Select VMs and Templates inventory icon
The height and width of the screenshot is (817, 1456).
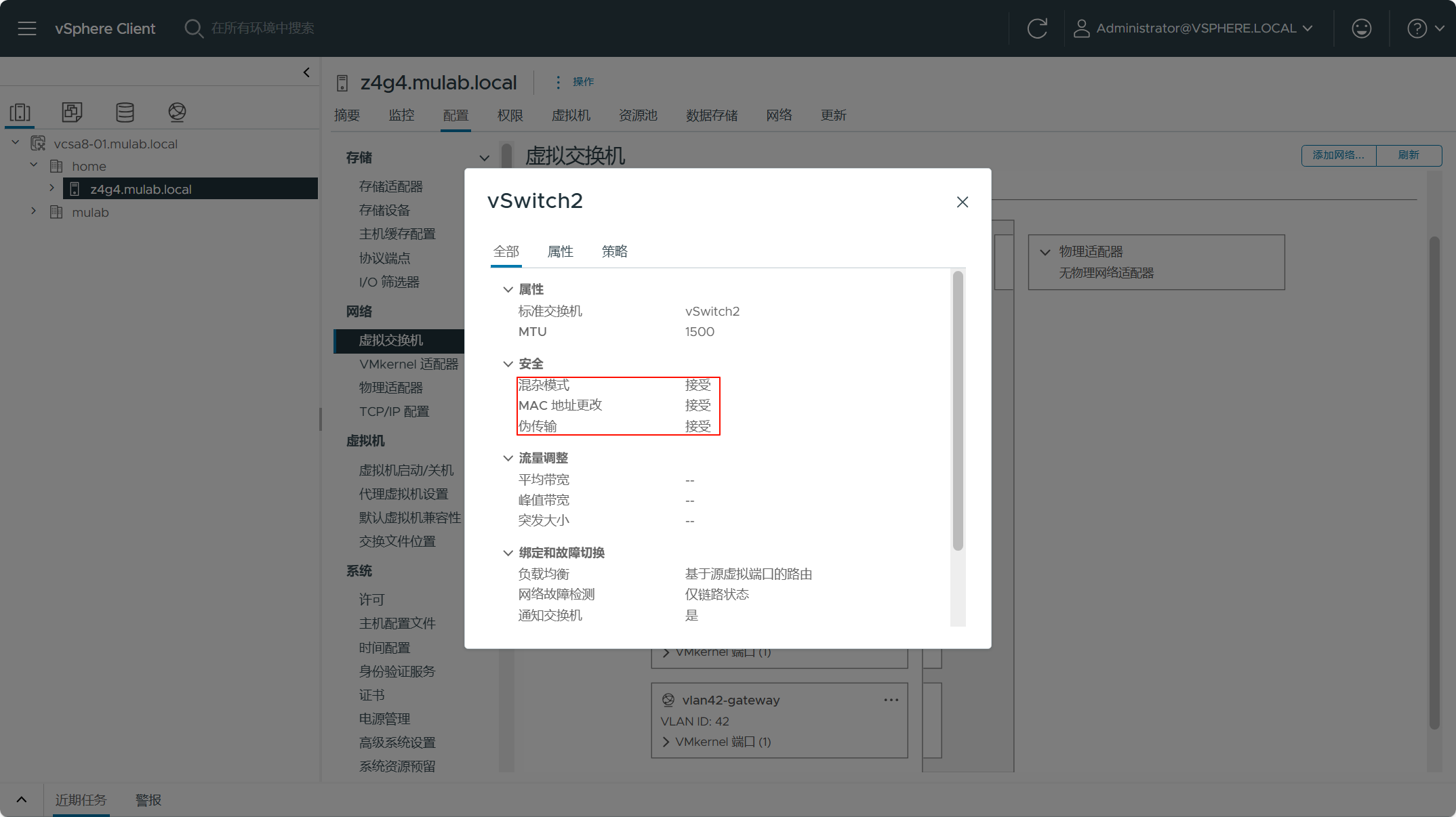pyautogui.click(x=72, y=112)
